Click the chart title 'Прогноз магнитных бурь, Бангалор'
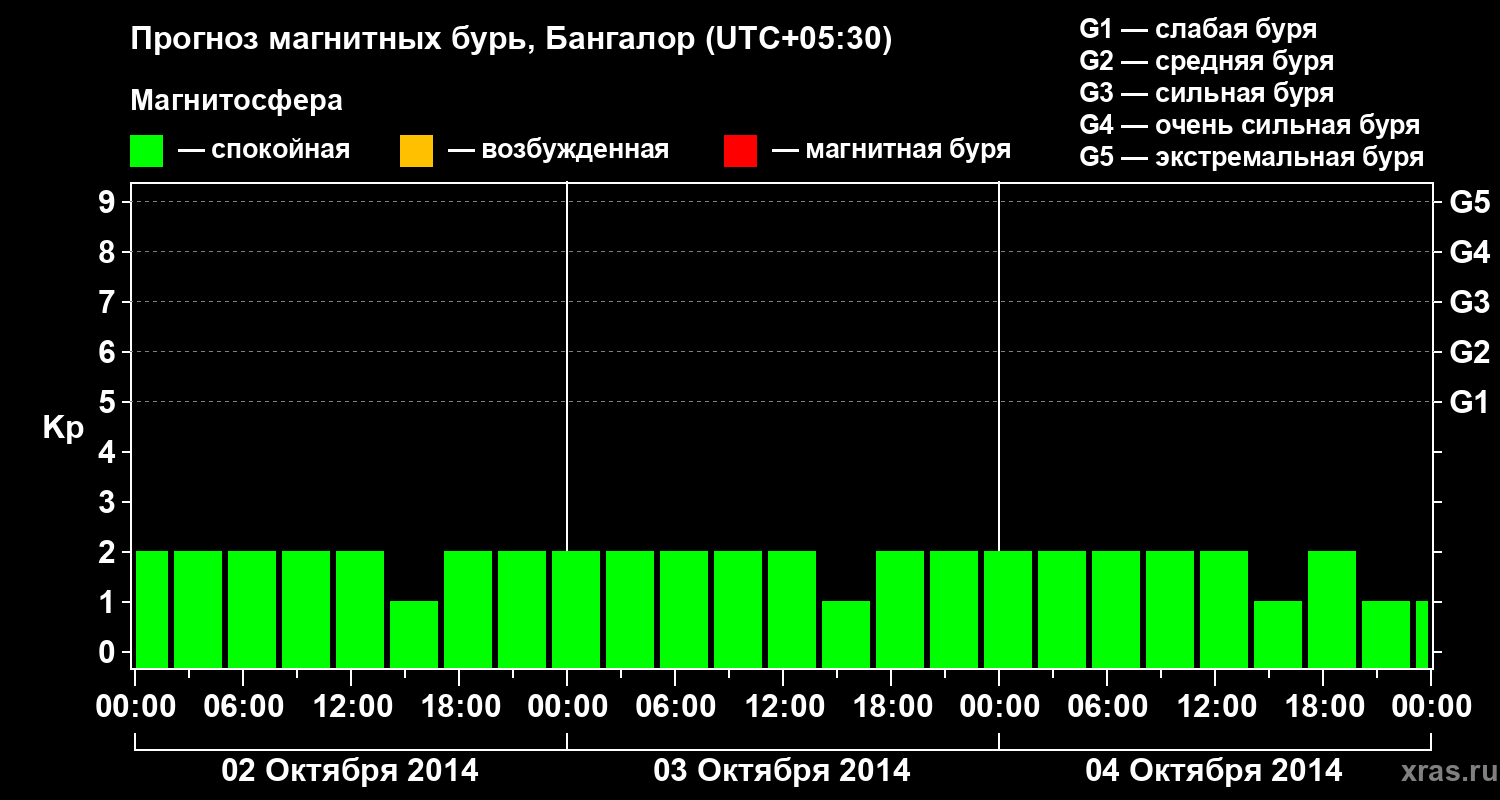Viewport: 1500px width, 800px height. click(x=414, y=40)
